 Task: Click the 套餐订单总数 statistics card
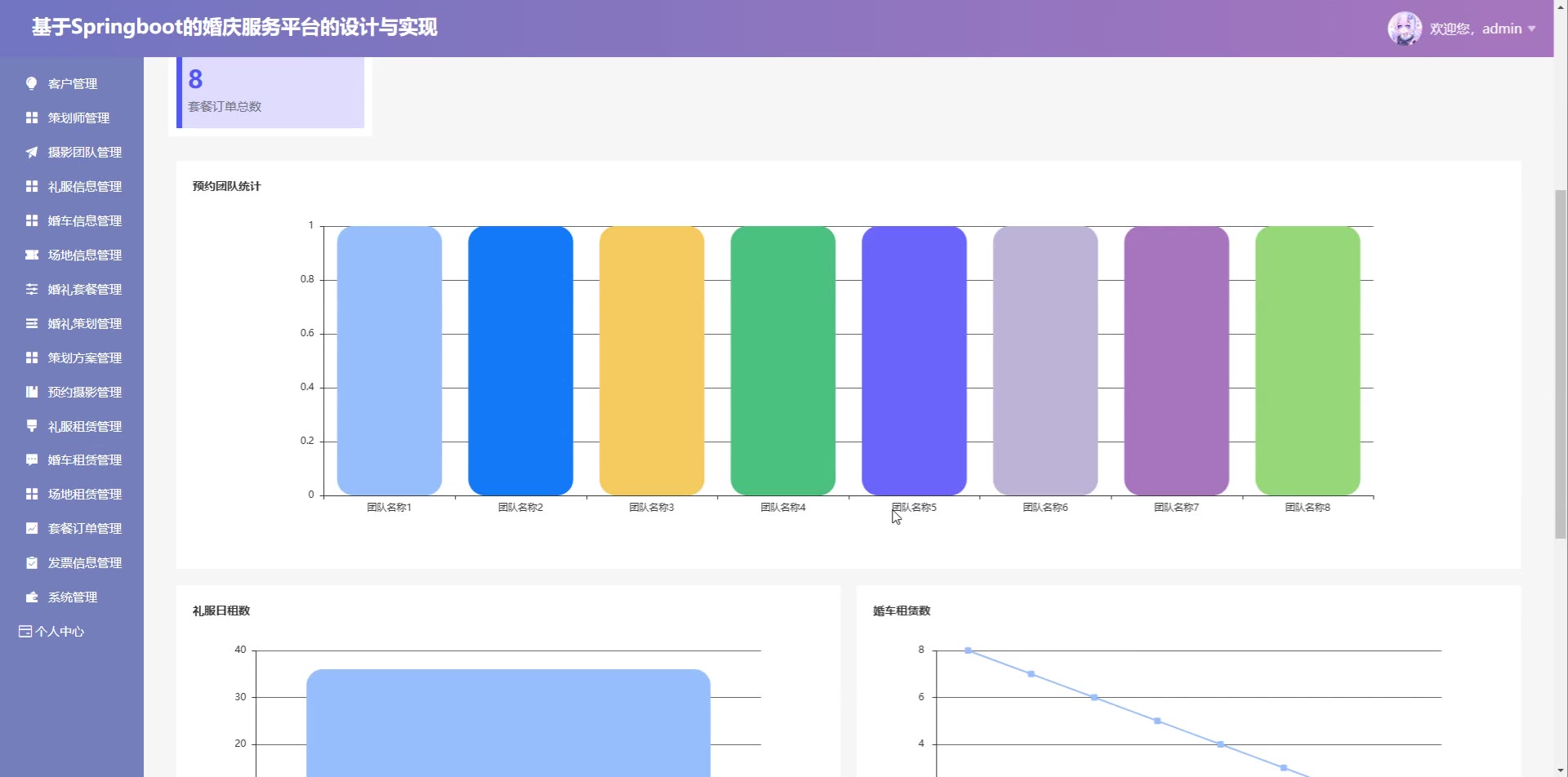click(271, 93)
